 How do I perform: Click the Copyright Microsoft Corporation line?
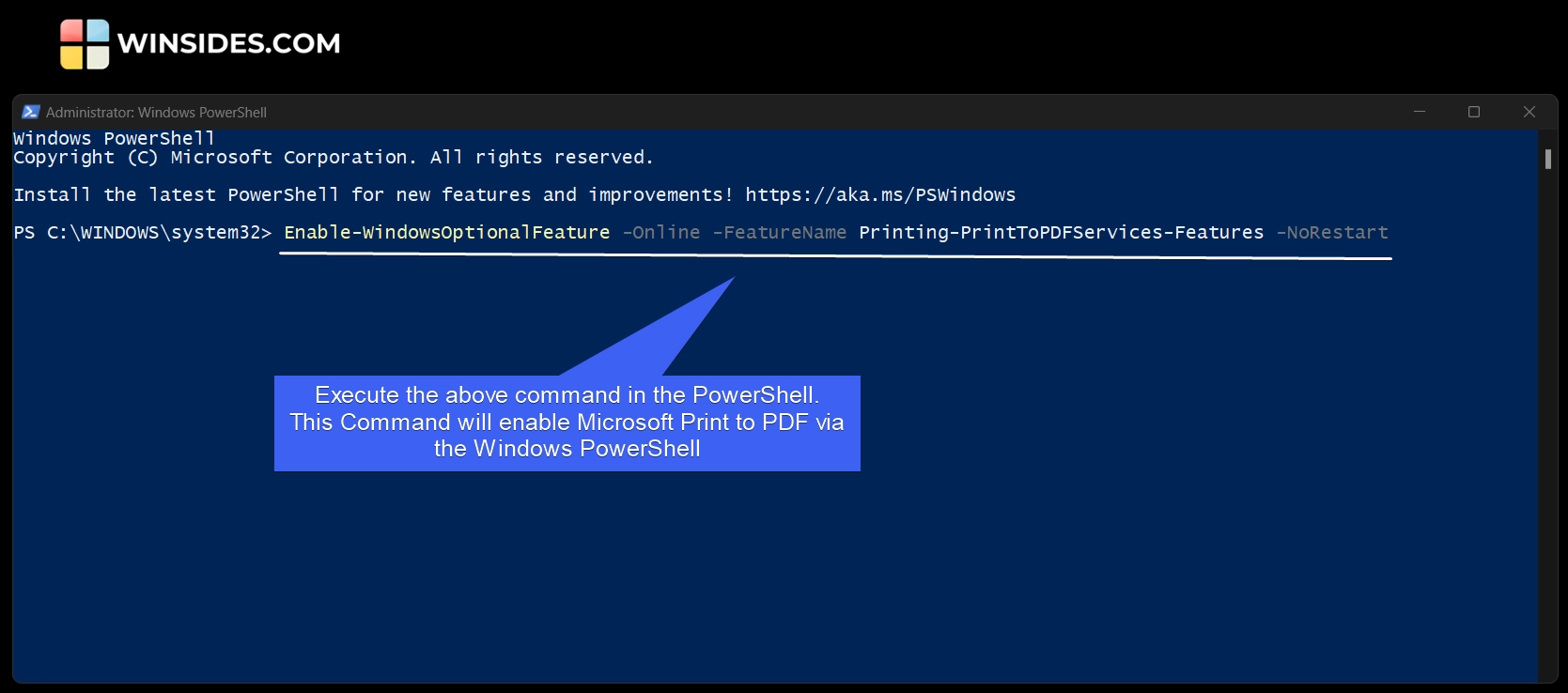(x=333, y=158)
